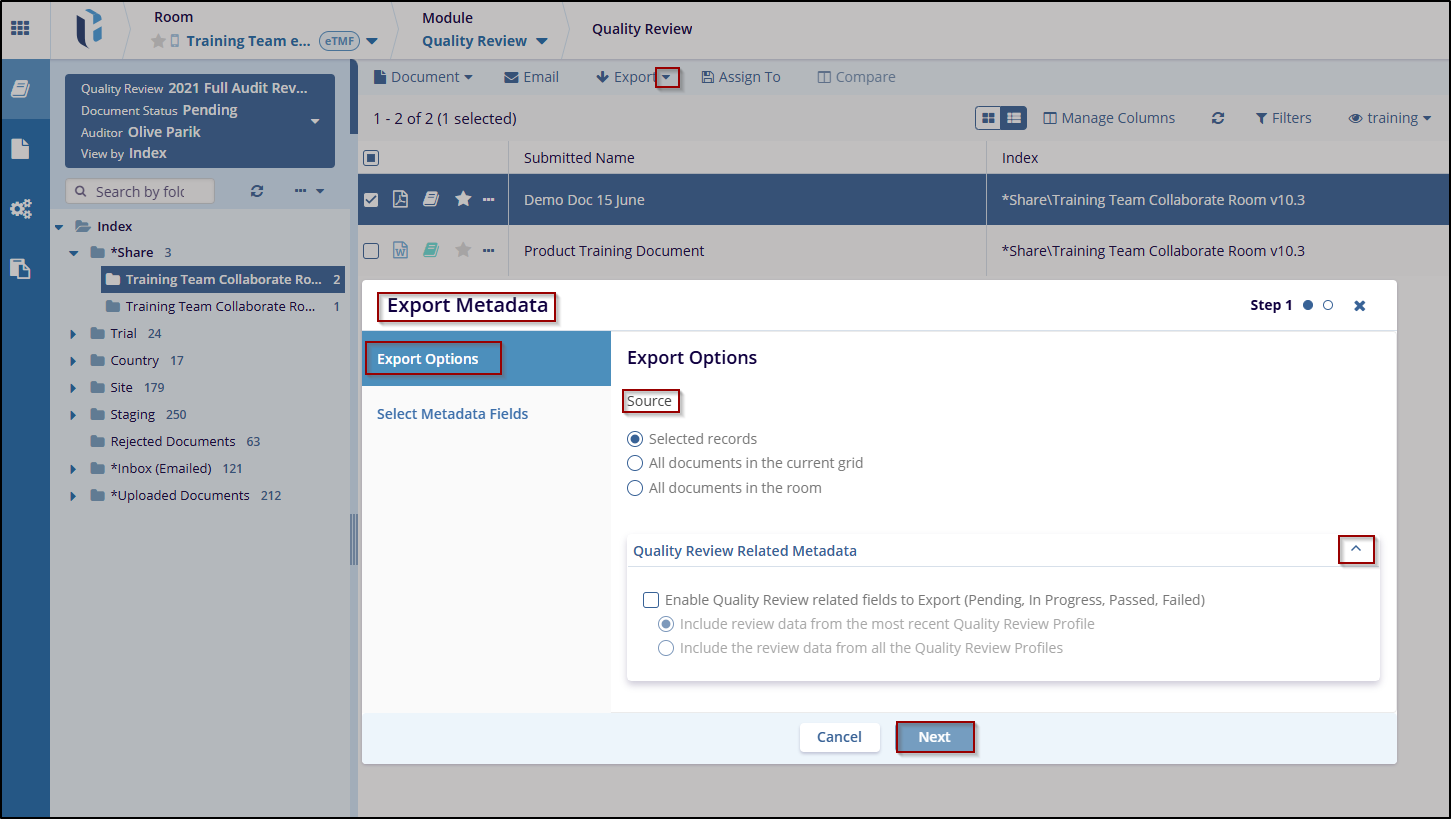Open the gears settings icon in left sidebar
The width and height of the screenshot is (1451, 819).
[x=20, y=209]
